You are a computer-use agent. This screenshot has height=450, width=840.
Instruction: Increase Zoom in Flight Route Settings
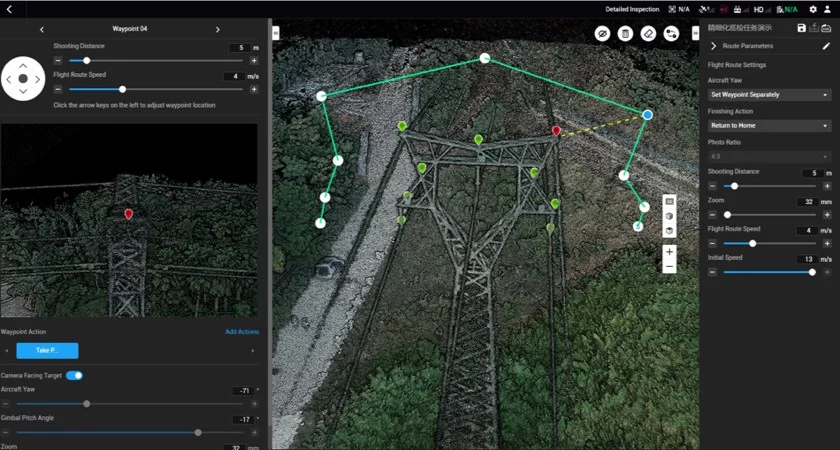827,215
